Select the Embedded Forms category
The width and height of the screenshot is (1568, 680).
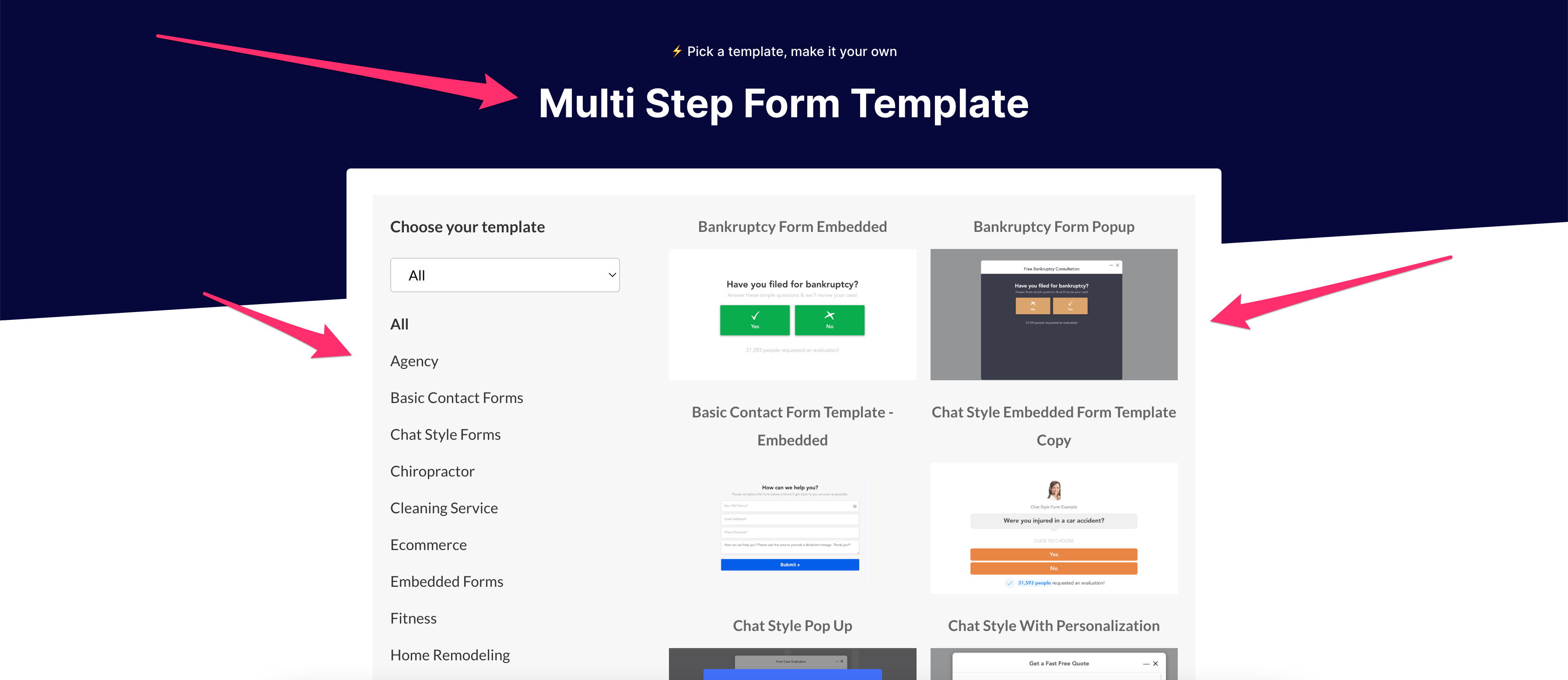448,581
